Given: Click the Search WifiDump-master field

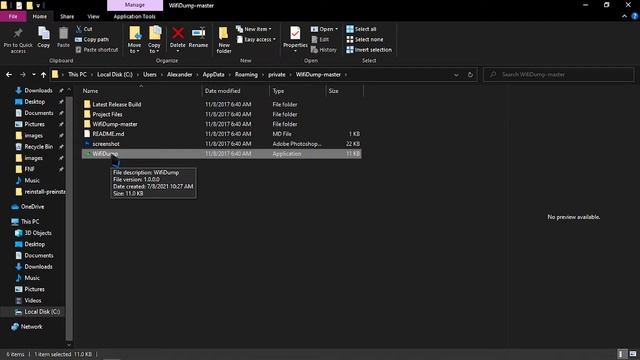Looking at the screenshot, I should coord(558,75).
